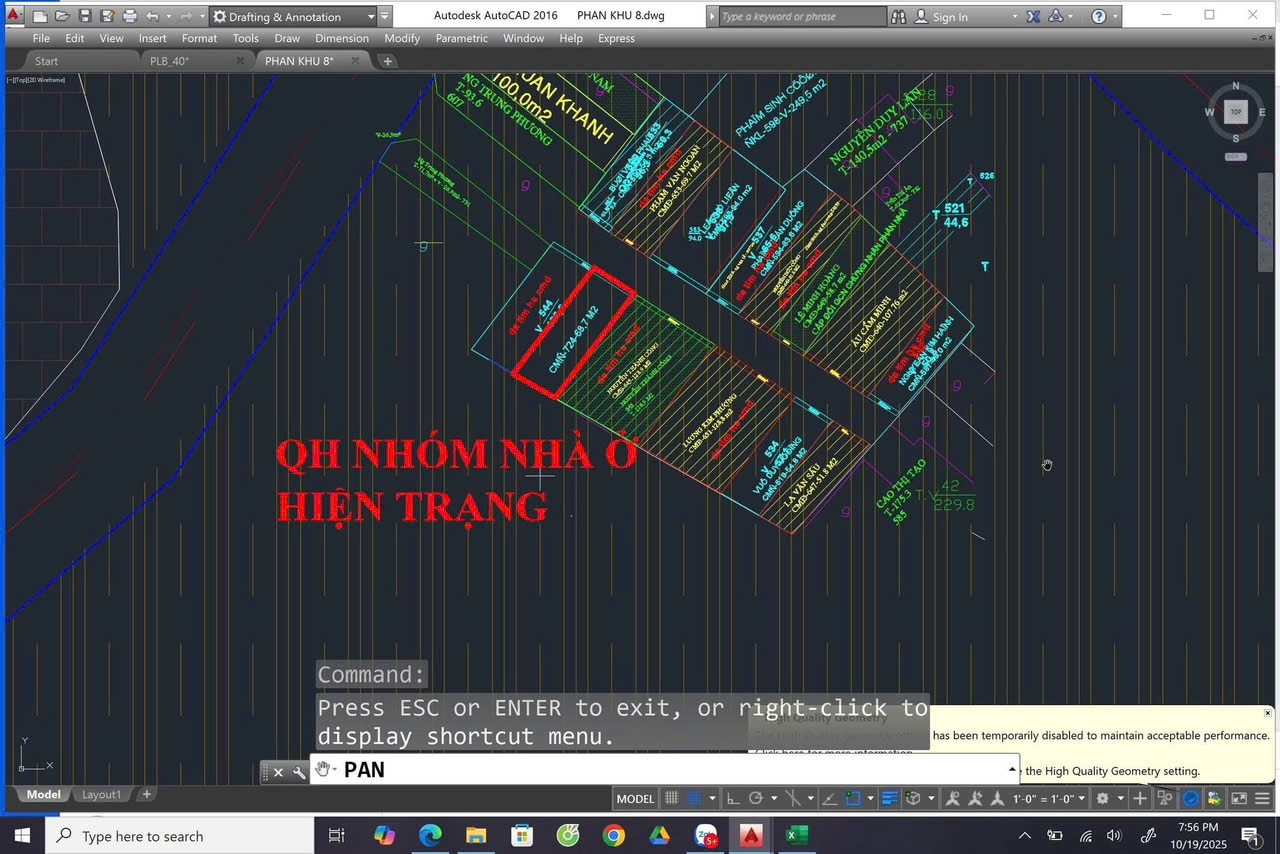
Task: Click the Sign In button
Action: click(x=950, y=16)
